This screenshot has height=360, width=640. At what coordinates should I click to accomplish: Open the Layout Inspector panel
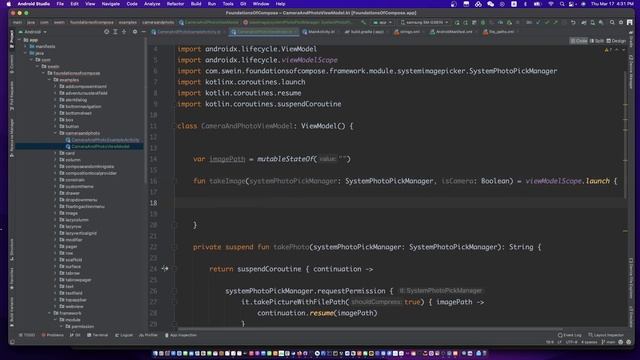tap(607, 335)
